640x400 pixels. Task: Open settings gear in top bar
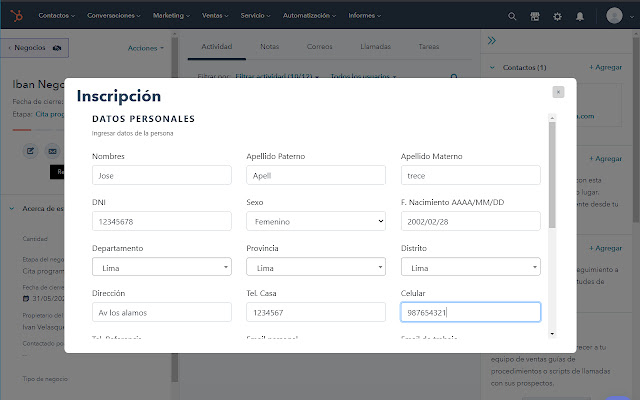[x=557, y=16]
